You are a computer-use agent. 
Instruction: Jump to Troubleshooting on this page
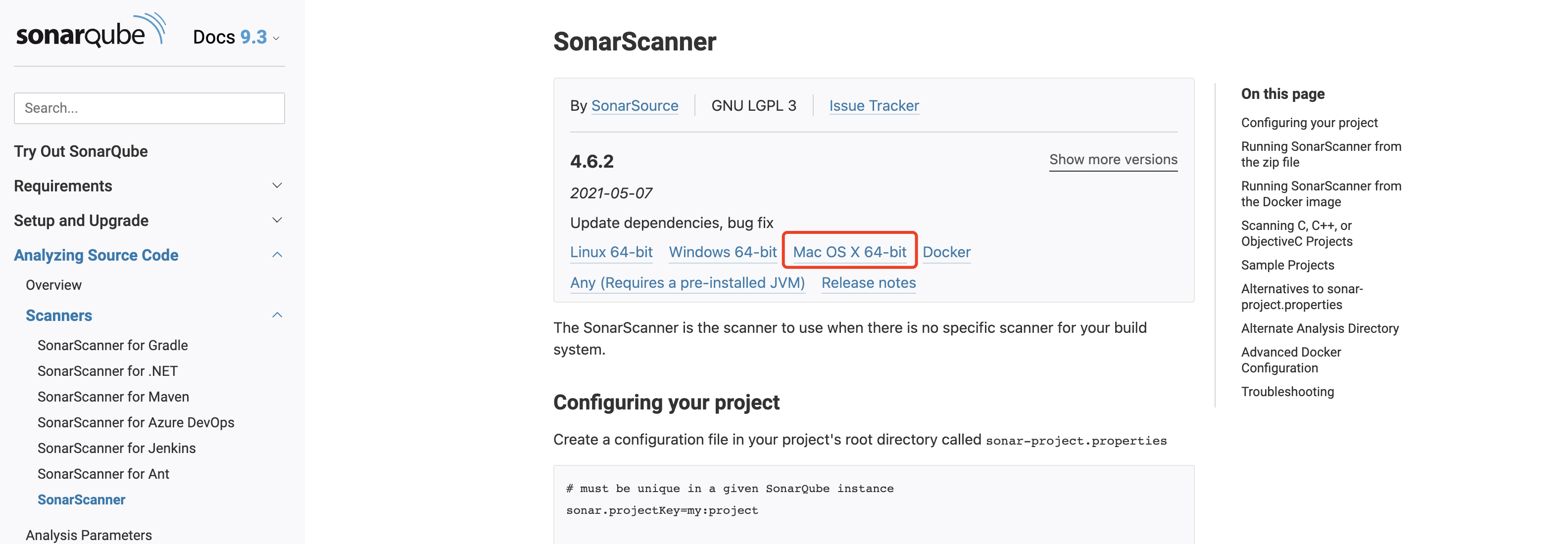pos(1288,391)
